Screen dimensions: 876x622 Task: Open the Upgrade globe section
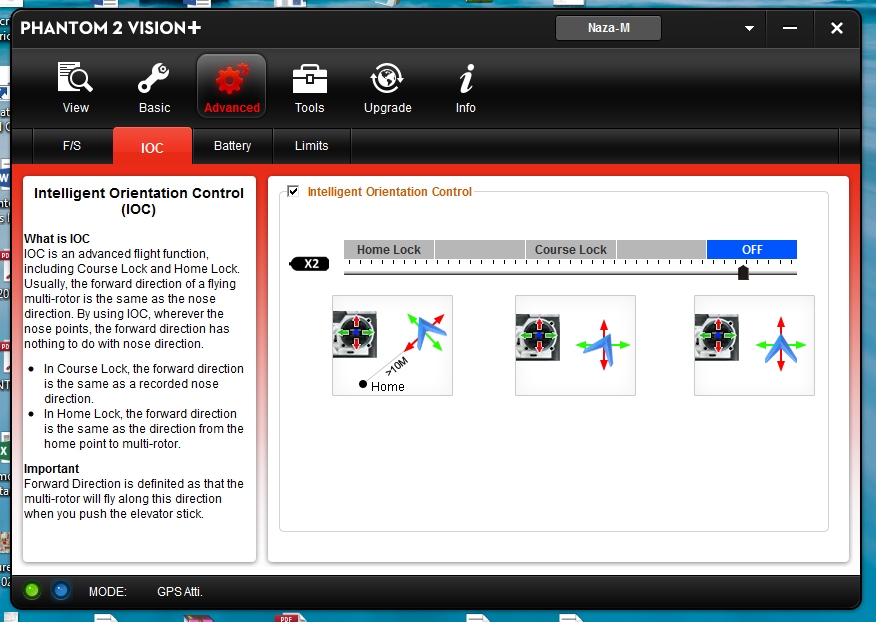[x=388, y=87]
